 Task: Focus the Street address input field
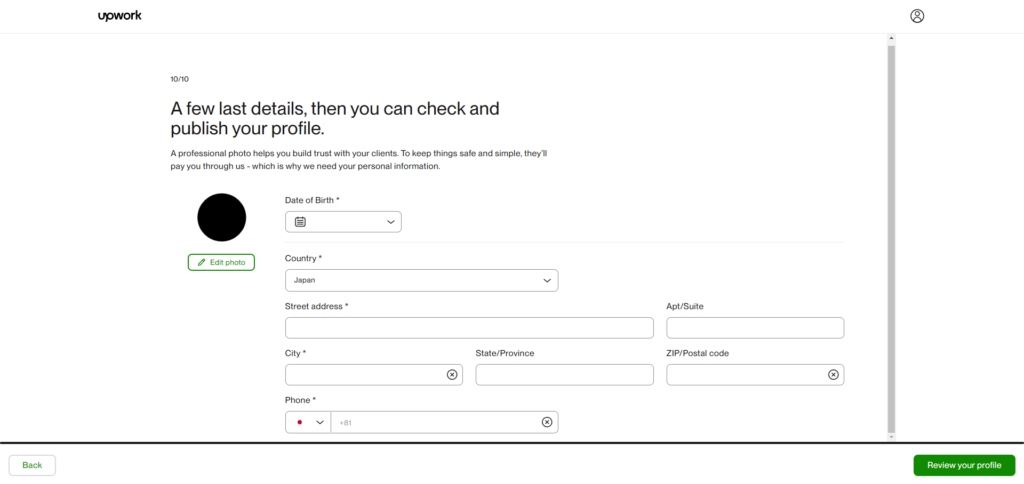pos(469,328)
